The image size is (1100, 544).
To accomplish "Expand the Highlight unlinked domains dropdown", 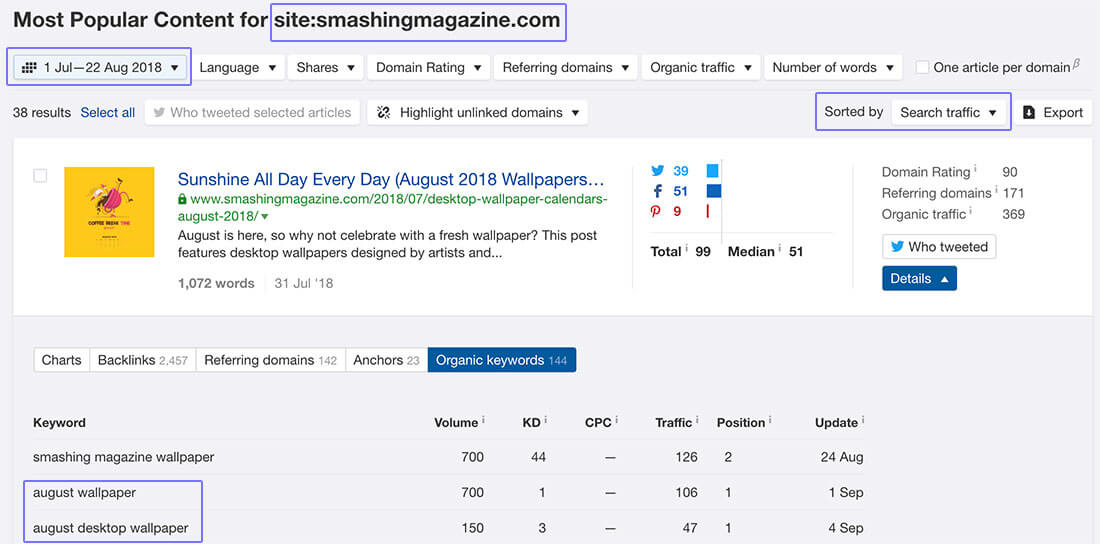I will click(477, 113).
